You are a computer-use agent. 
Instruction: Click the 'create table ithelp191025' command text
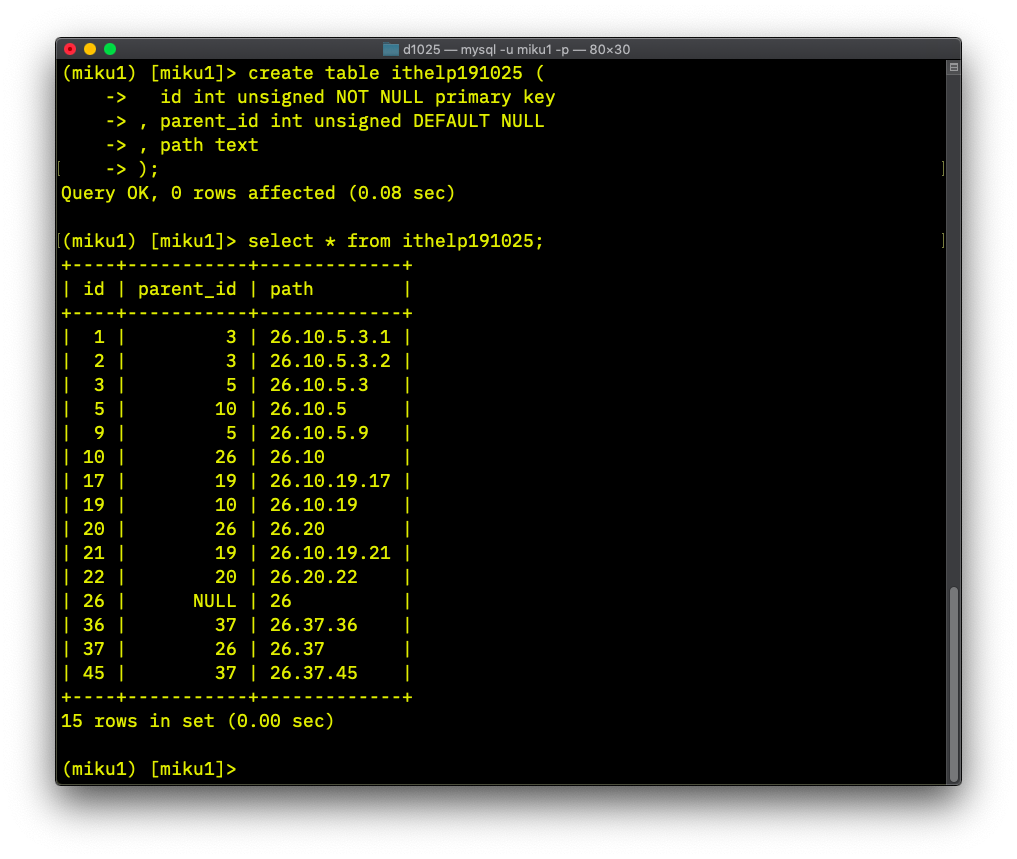pyautogui.click(x=385, y=73)
